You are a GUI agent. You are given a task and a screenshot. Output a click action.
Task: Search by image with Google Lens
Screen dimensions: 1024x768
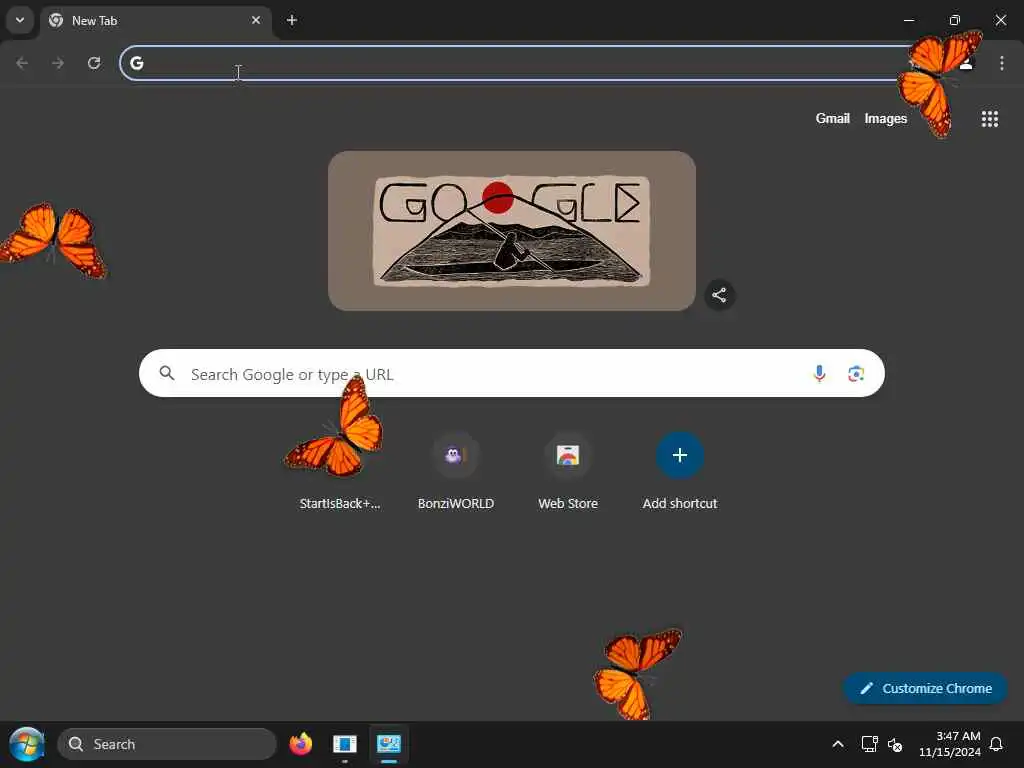(856, 373)
